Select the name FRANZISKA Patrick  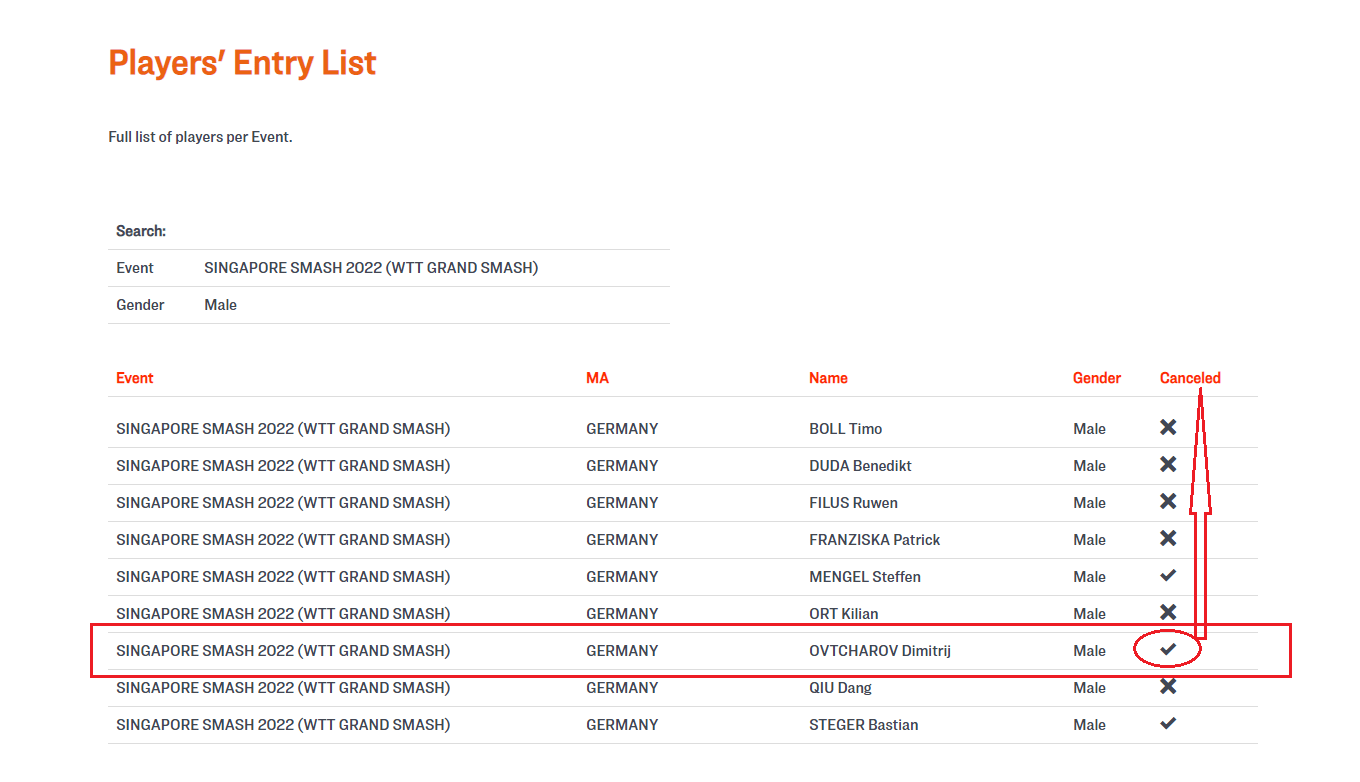pyautogui.click(x=874, y=540)
